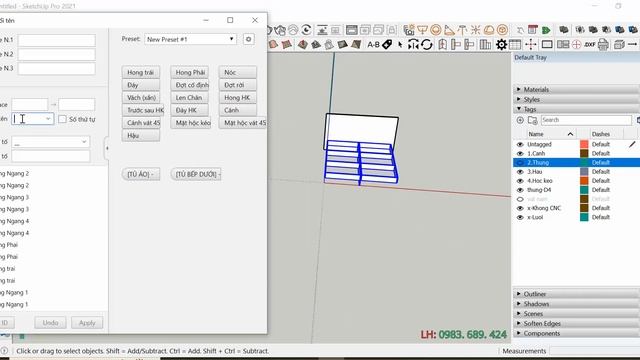Click the '[TỦ ÁO] -' button
Image resolution: width=640 pixels, height=360 pixels.
pos(140,174)
